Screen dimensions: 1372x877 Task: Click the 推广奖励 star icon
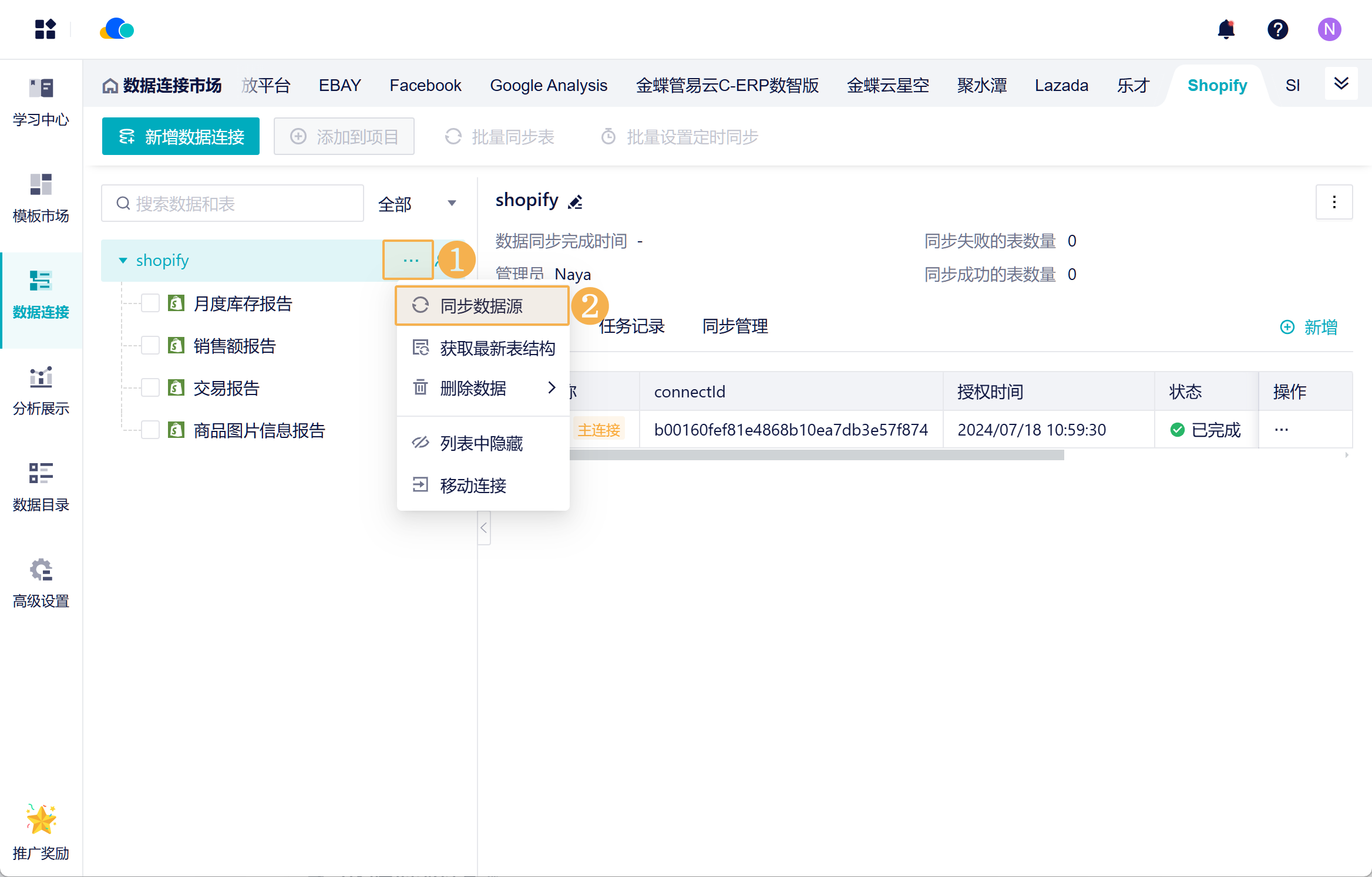(x=41, y=819)
